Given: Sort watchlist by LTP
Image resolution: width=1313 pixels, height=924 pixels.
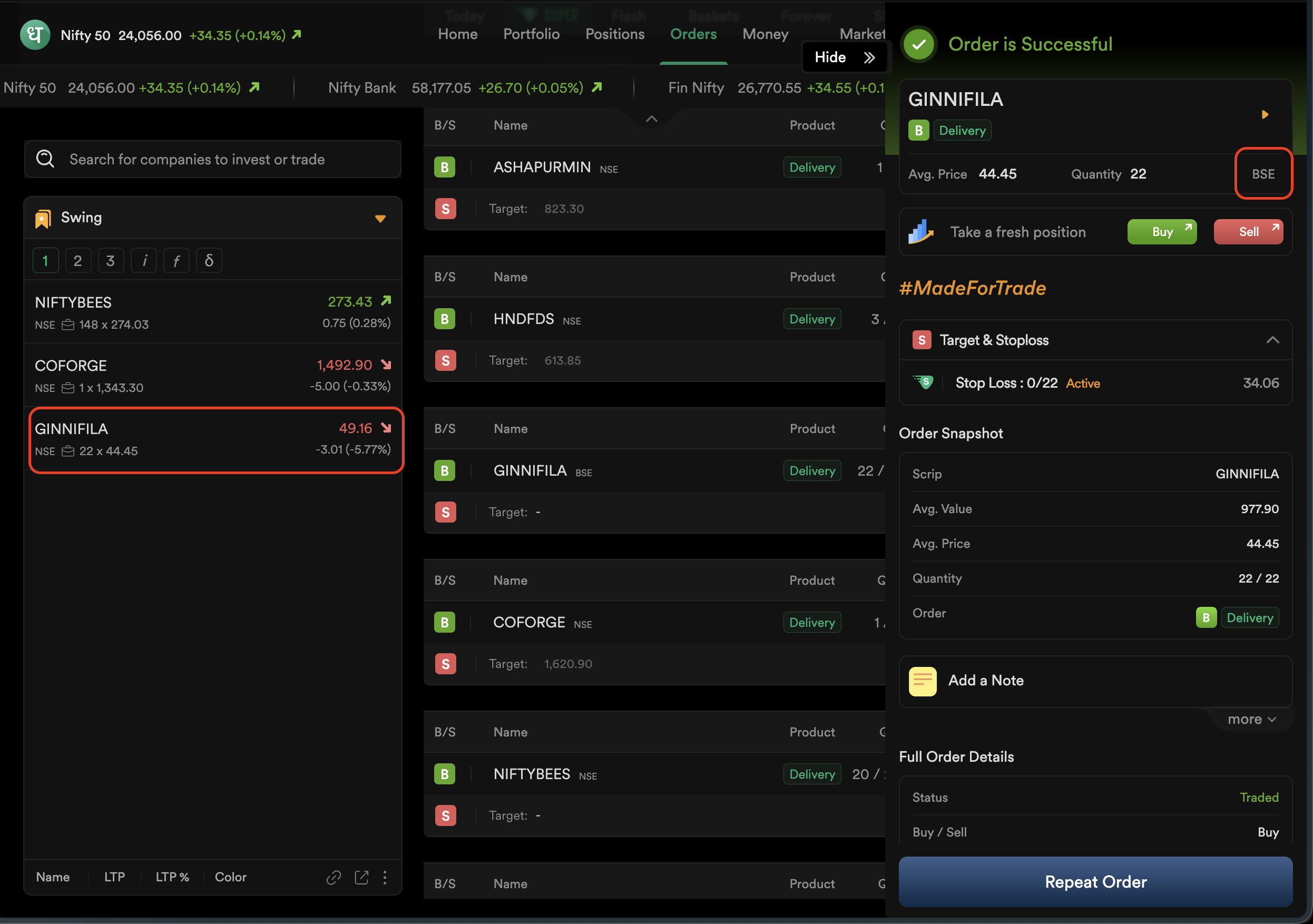Looking at the screenshot, I should tap(114, 877).
